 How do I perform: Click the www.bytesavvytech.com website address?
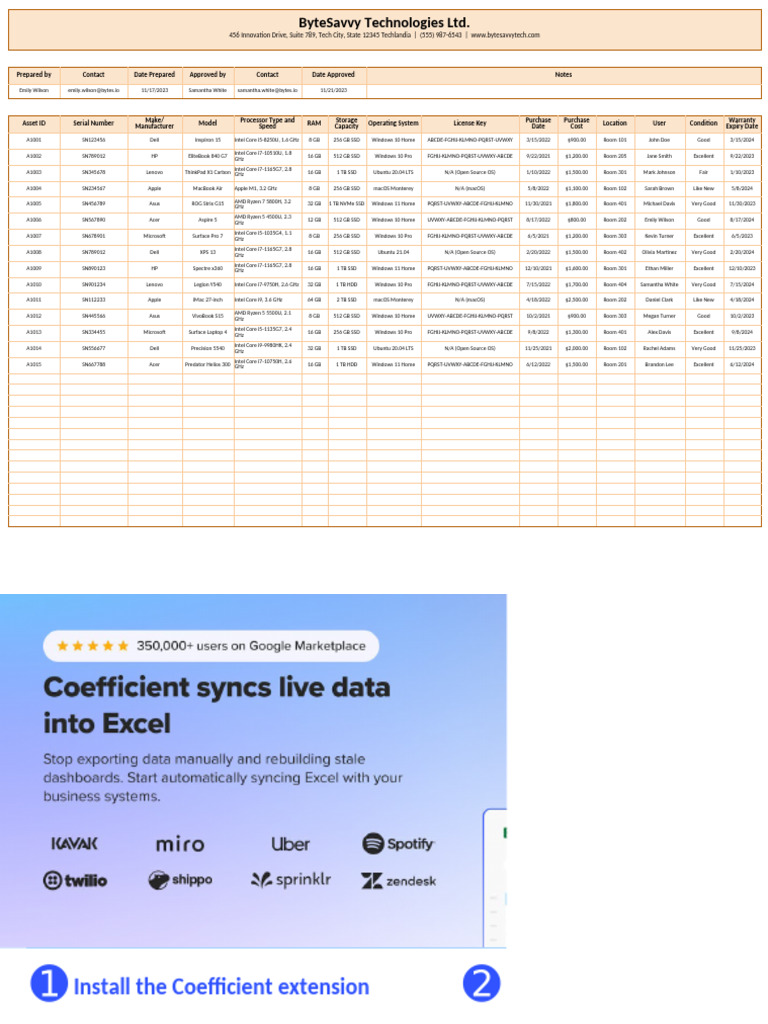pyautogui.click(x=505, y=35)
